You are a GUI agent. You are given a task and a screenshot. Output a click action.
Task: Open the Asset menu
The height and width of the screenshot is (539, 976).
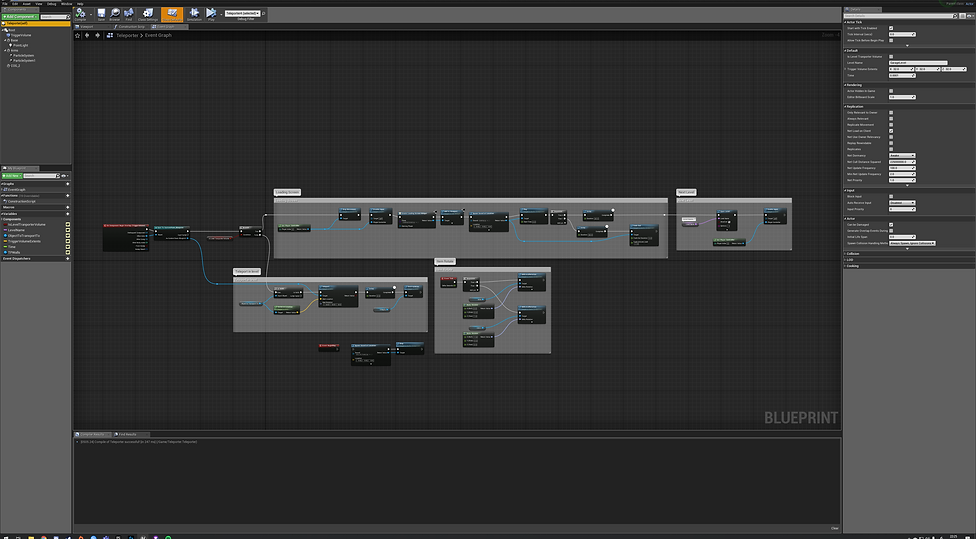[x=26, y=4]
